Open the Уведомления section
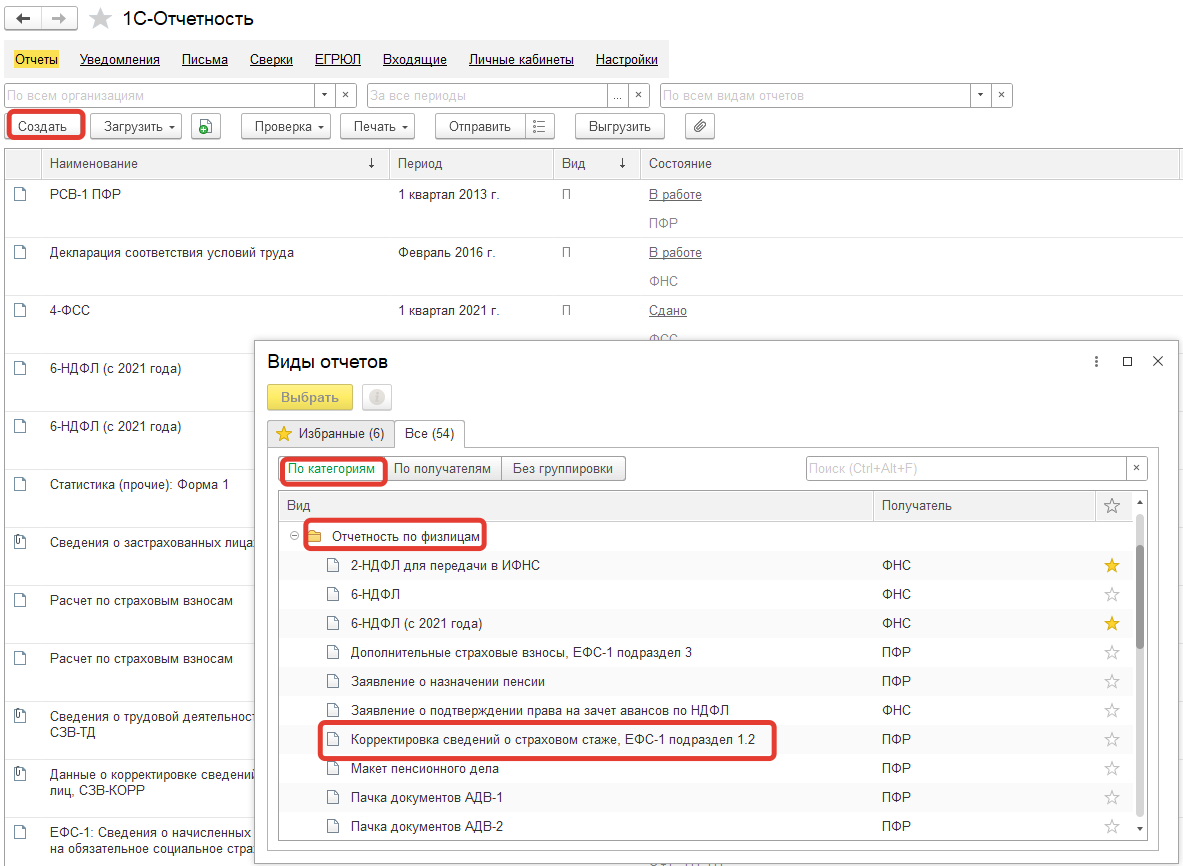This screenshot has height=866, width=1183. pyautogui.click(x=120, y=60)
